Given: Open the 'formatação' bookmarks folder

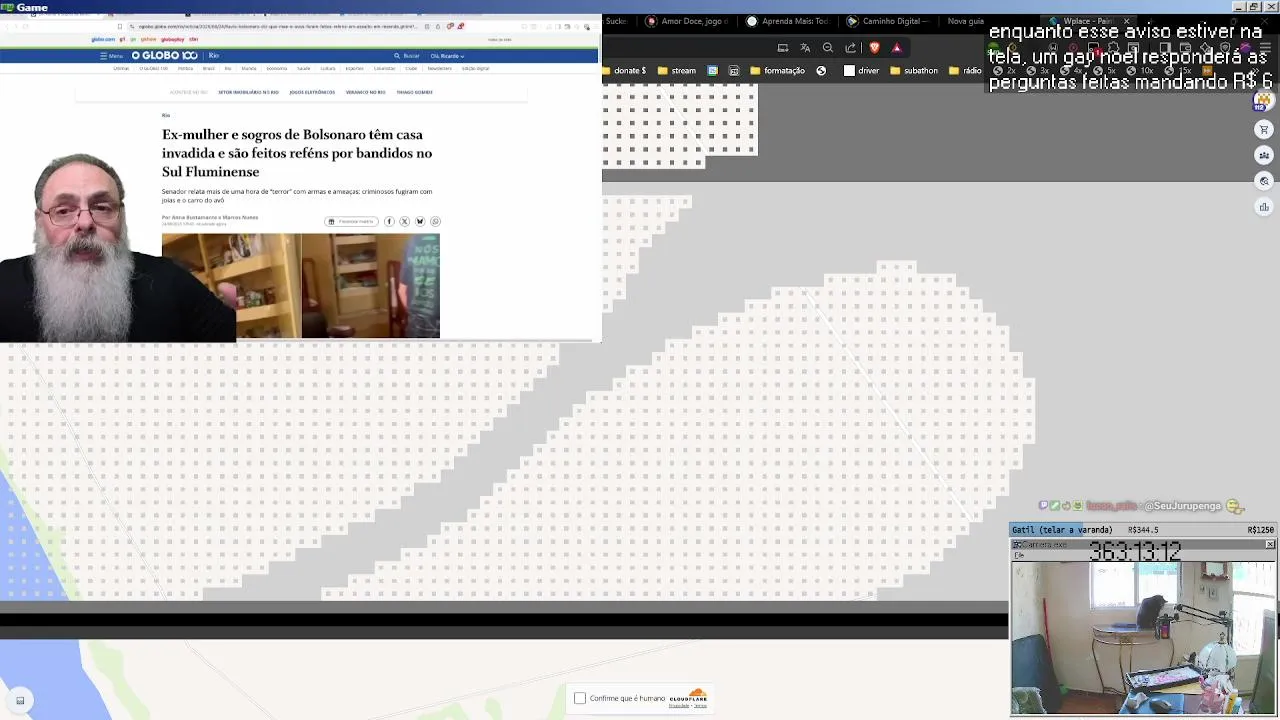Looking at the screenshot, I should tap(776, 71).
